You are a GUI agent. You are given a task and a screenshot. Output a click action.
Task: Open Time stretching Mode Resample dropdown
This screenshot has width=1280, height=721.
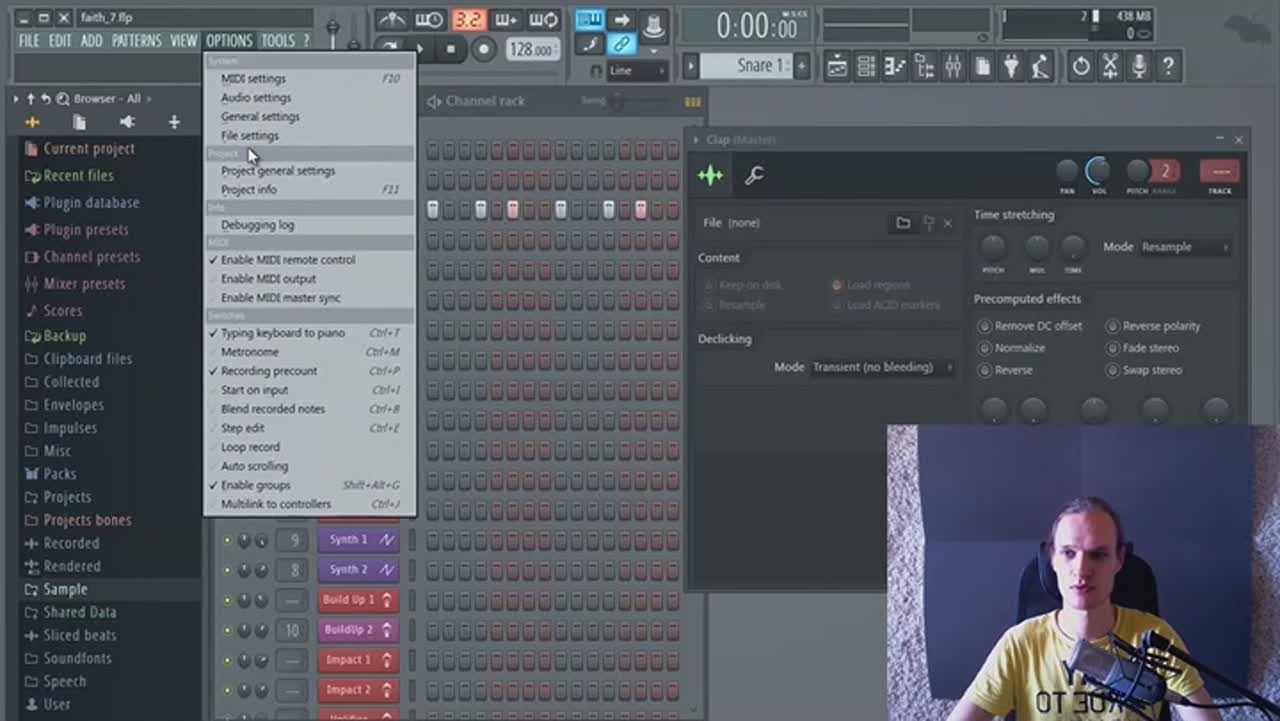click(1185, 247)
